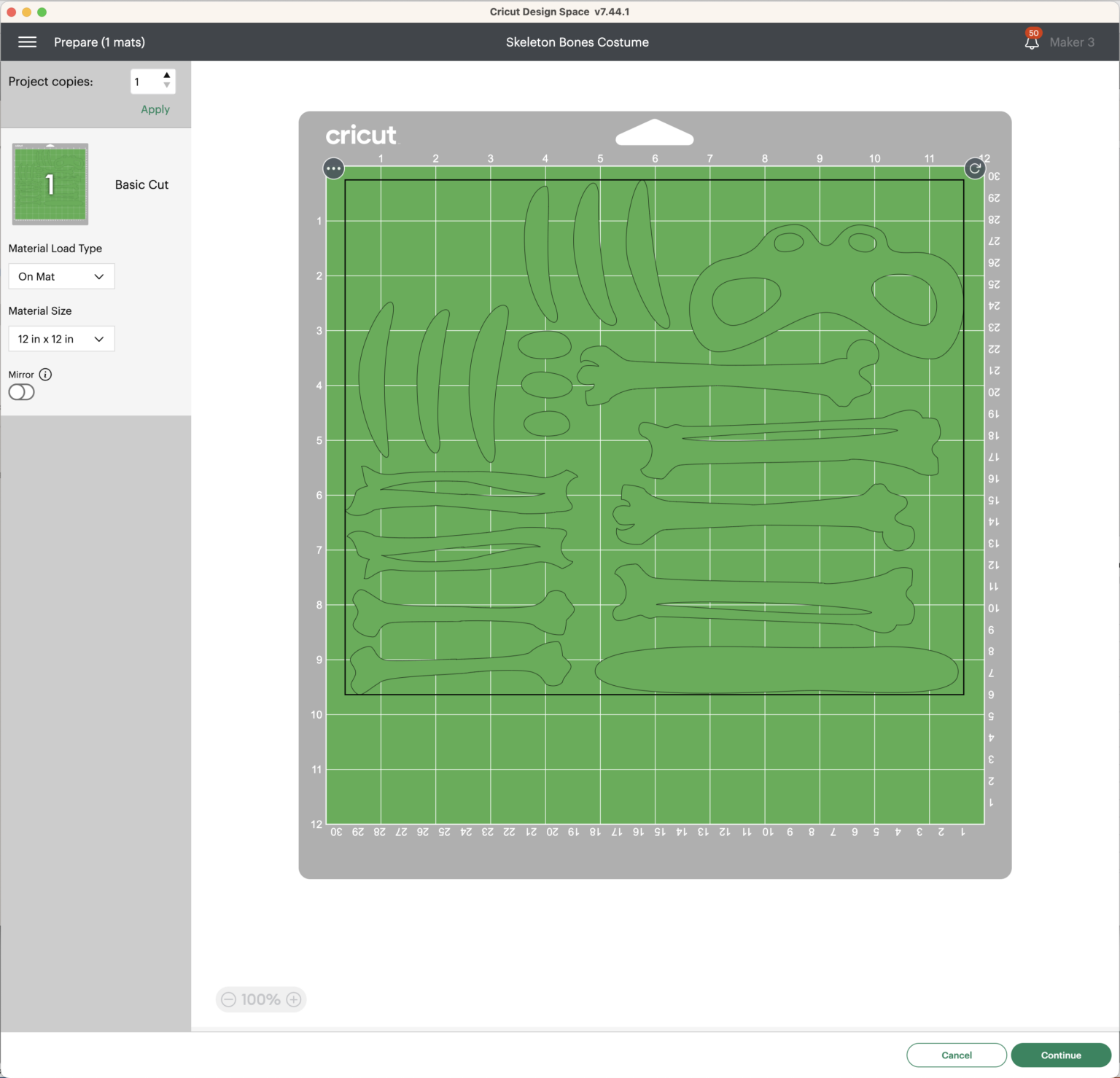The height and width of the screenshot is (1078, 1120).
Task: Open the hamburger main menu
Action: 27,42
